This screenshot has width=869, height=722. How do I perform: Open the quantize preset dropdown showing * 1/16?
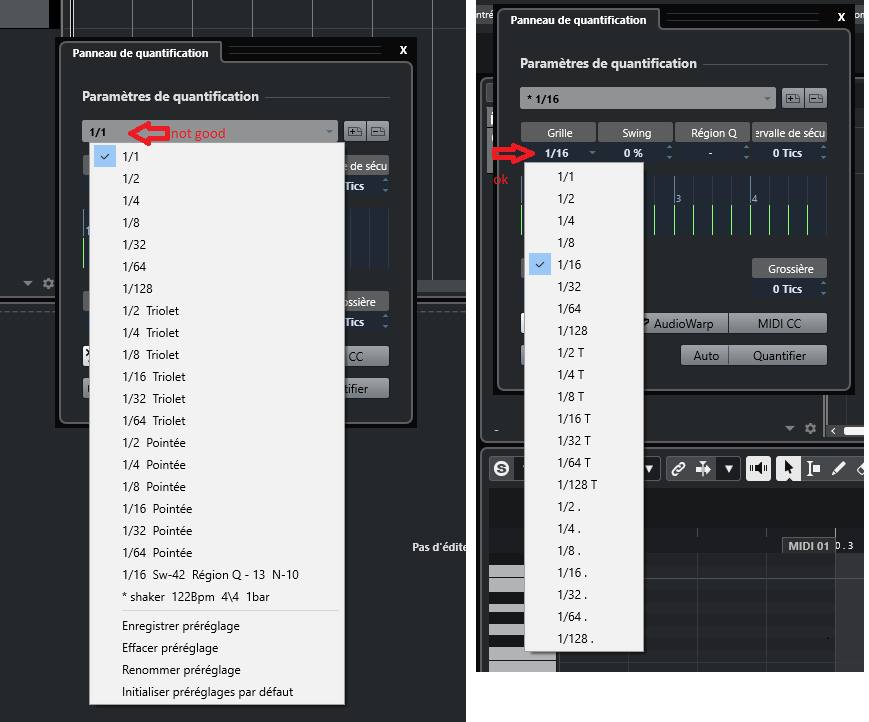(647, 96)
